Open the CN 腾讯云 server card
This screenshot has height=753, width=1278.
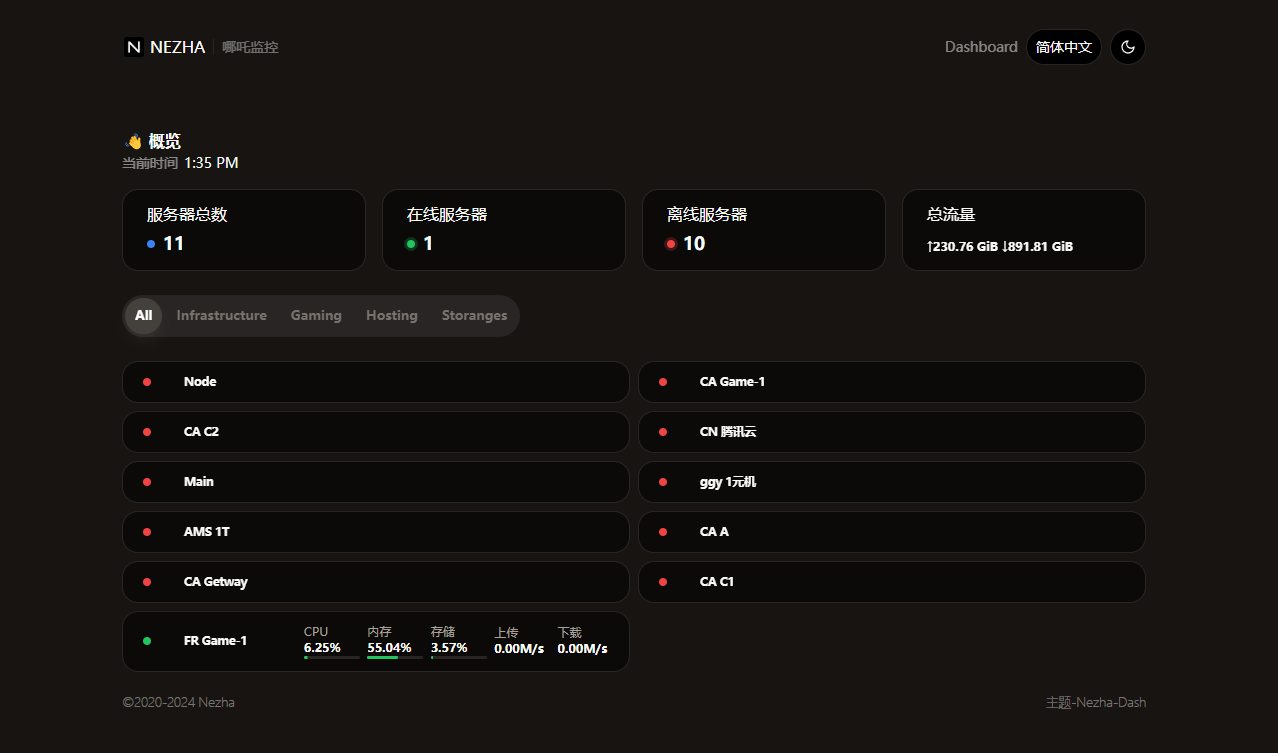click(x=891, y=432)
